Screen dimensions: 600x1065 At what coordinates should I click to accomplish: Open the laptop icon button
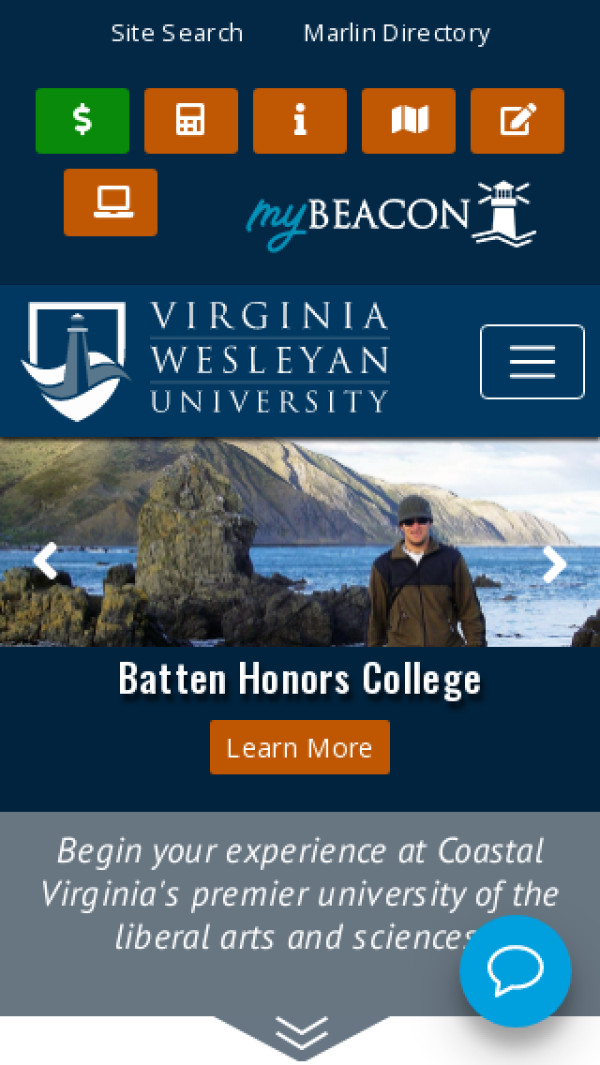click(x=111, y=202)
